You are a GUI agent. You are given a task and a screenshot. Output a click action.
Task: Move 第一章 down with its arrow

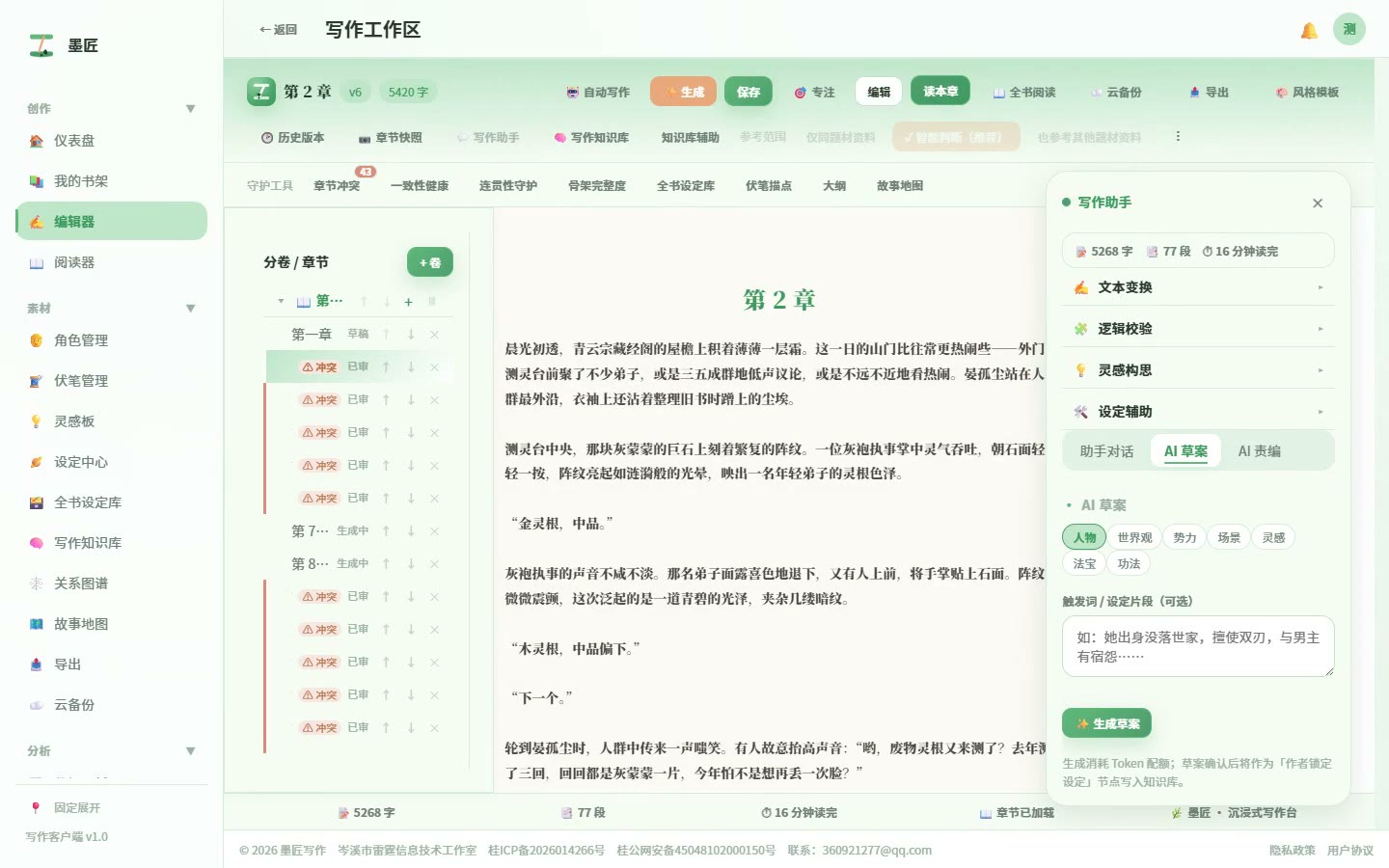point(411,335)
